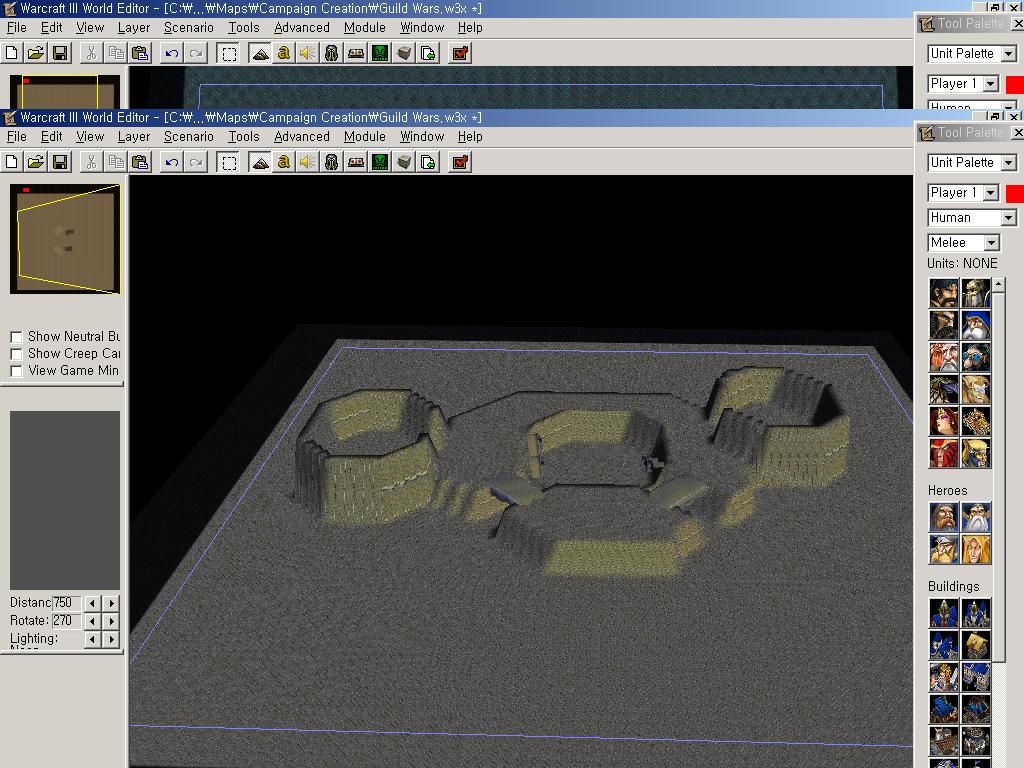Click Terrain Editor icon in back window toolbar

[x=260, y=53]
